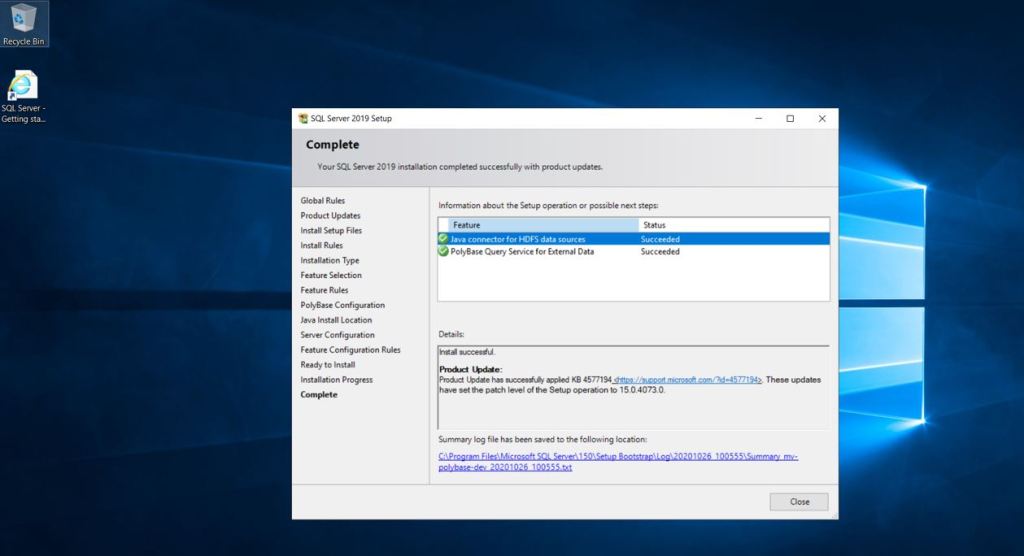The height and width of the screenshot is (556, 1024).
Task: Open the summary log file path link
Action: click(617, 462)
